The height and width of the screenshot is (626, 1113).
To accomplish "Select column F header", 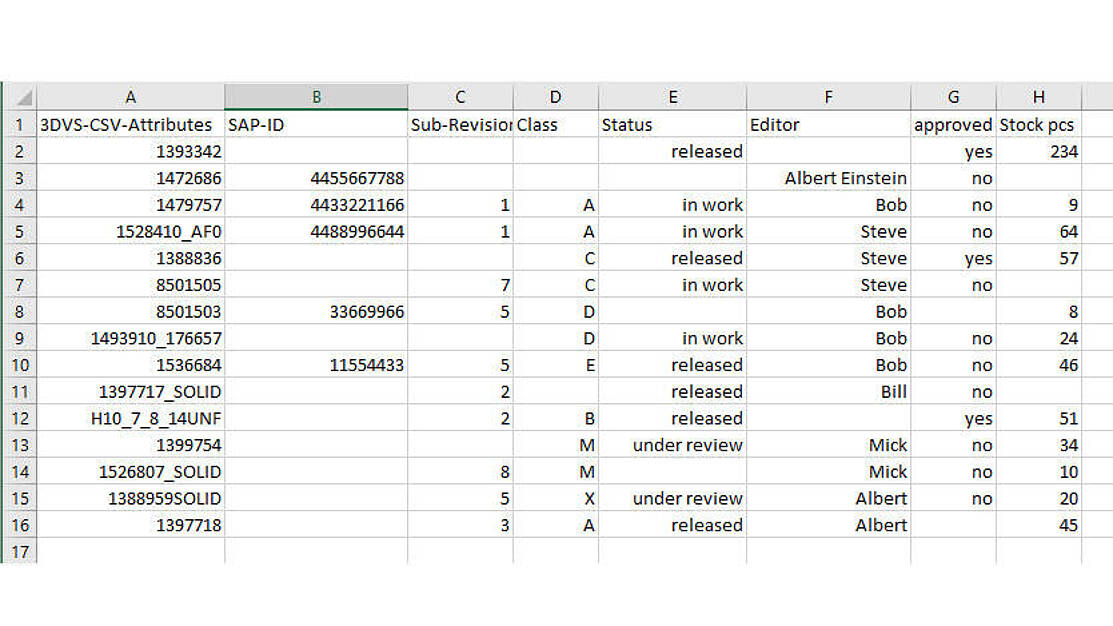I will [x=828, y=97].
